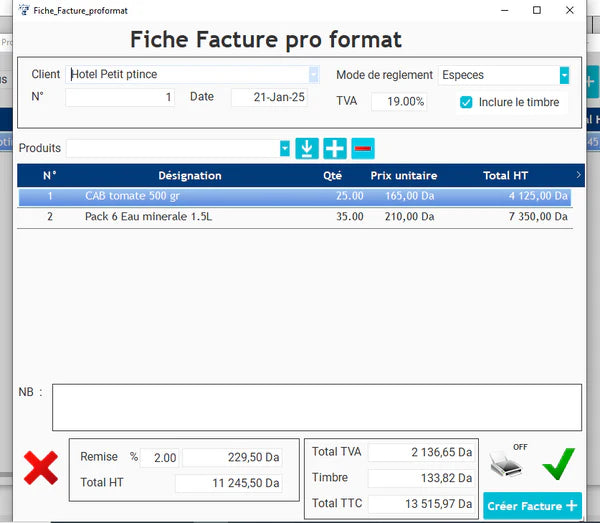Viewport: 600px width, 523px height.
Task: Click the Total TTC field 13 515,97 Da
Action: [x=422, y=504]
